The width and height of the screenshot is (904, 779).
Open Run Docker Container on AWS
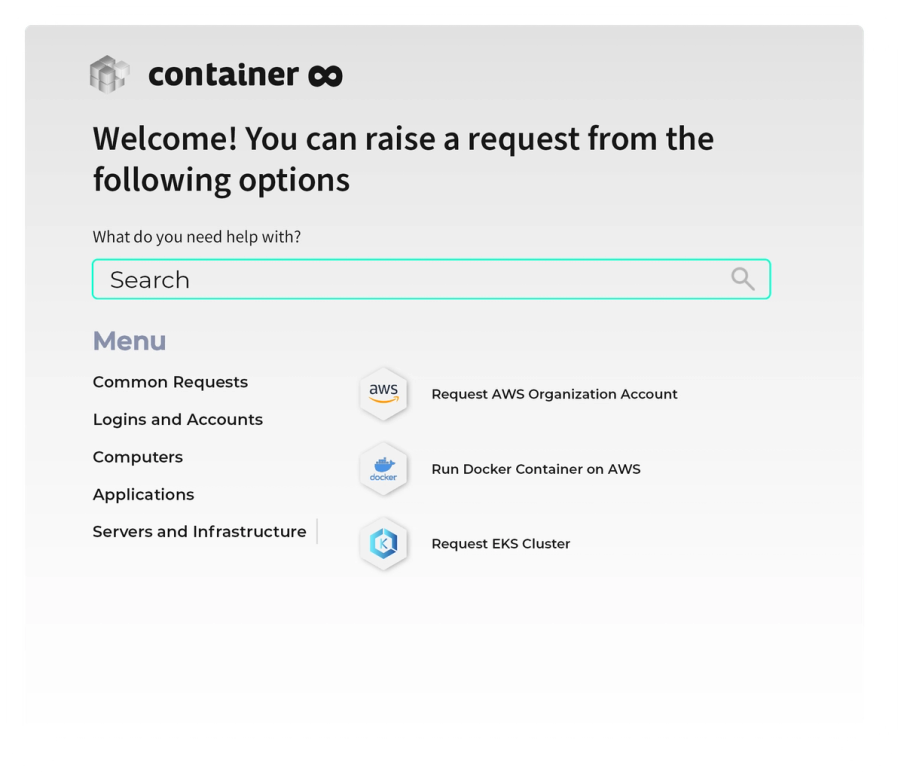(x=536, y=469)
